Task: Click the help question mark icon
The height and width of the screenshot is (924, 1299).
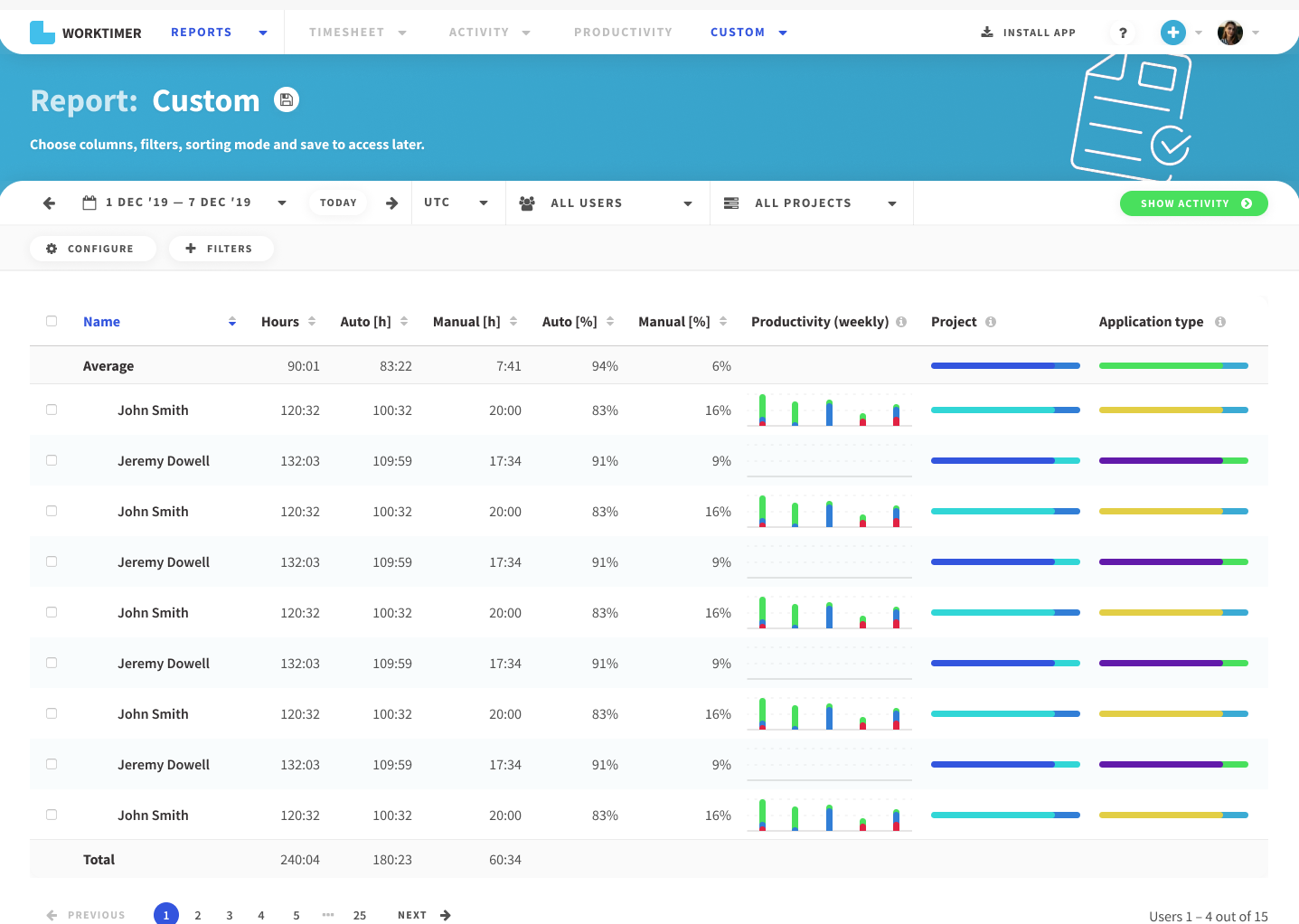Action: click(x=1123, y=33)
